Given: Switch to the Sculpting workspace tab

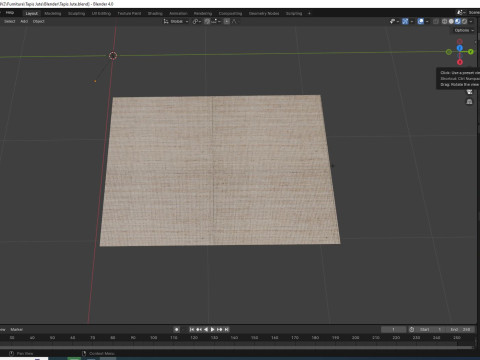Looking at the screenshot, I should 76,13.
